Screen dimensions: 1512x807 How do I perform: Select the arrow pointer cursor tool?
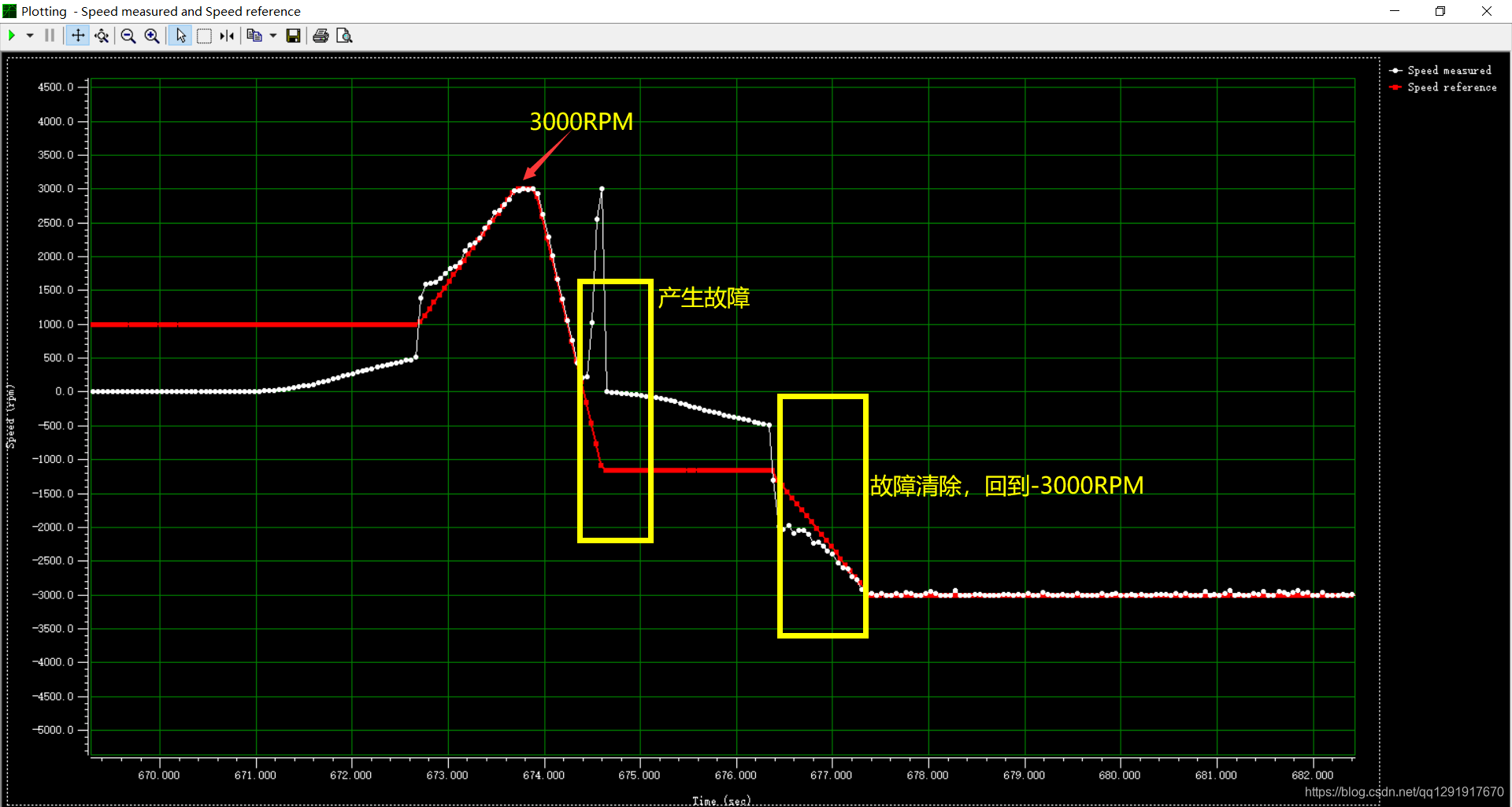180,35
